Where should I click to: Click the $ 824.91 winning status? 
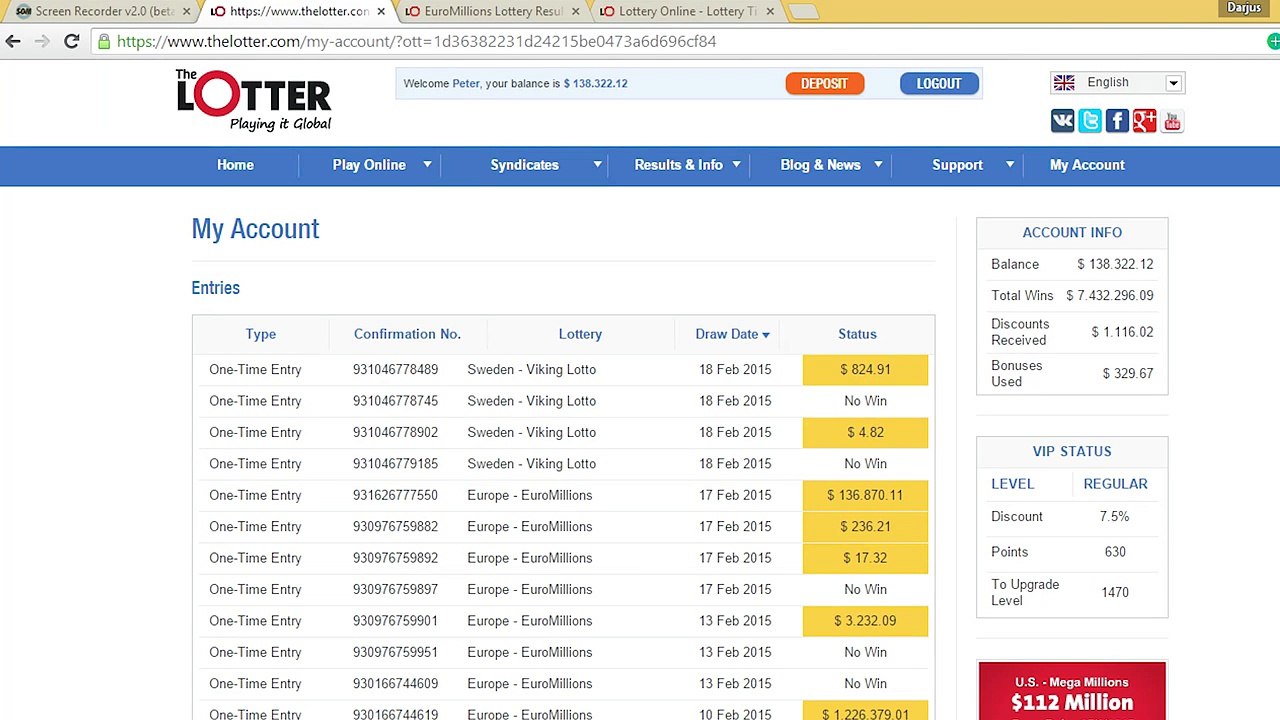(x=865, y=370)
